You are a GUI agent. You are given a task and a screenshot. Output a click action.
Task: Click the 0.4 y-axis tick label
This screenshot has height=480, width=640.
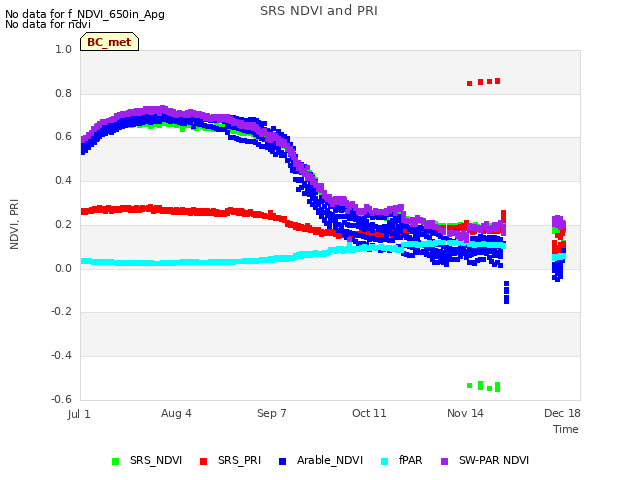(x=63, y=180)
